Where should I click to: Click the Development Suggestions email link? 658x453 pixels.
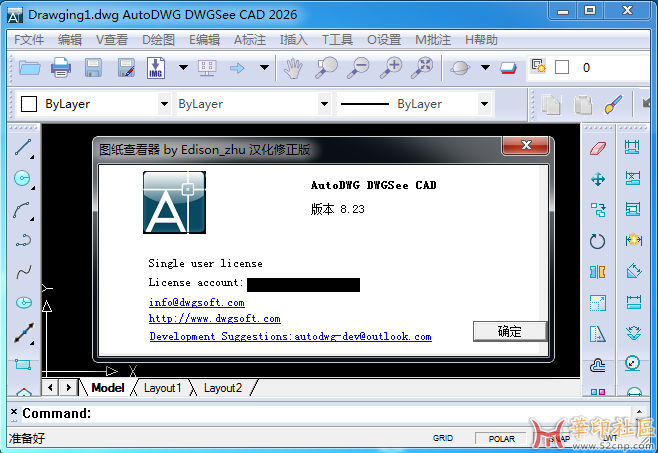click(290, 336)
